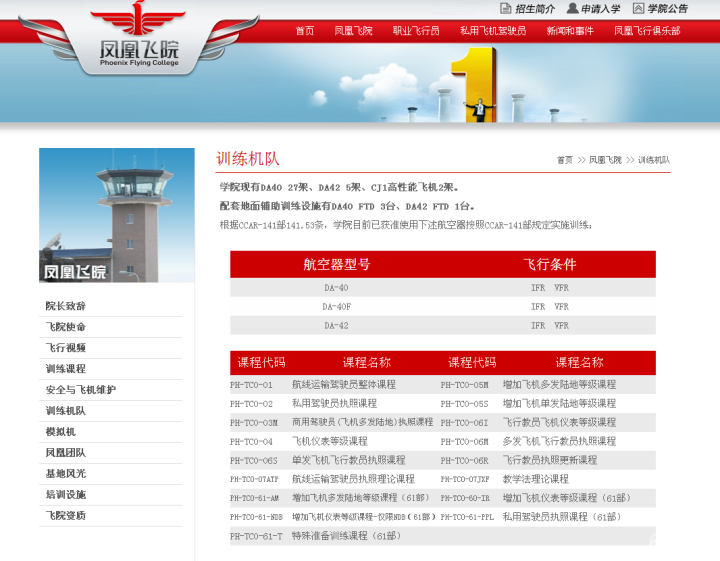Click the control tower sidebar image
720x561 pixels.
point(117,215)
